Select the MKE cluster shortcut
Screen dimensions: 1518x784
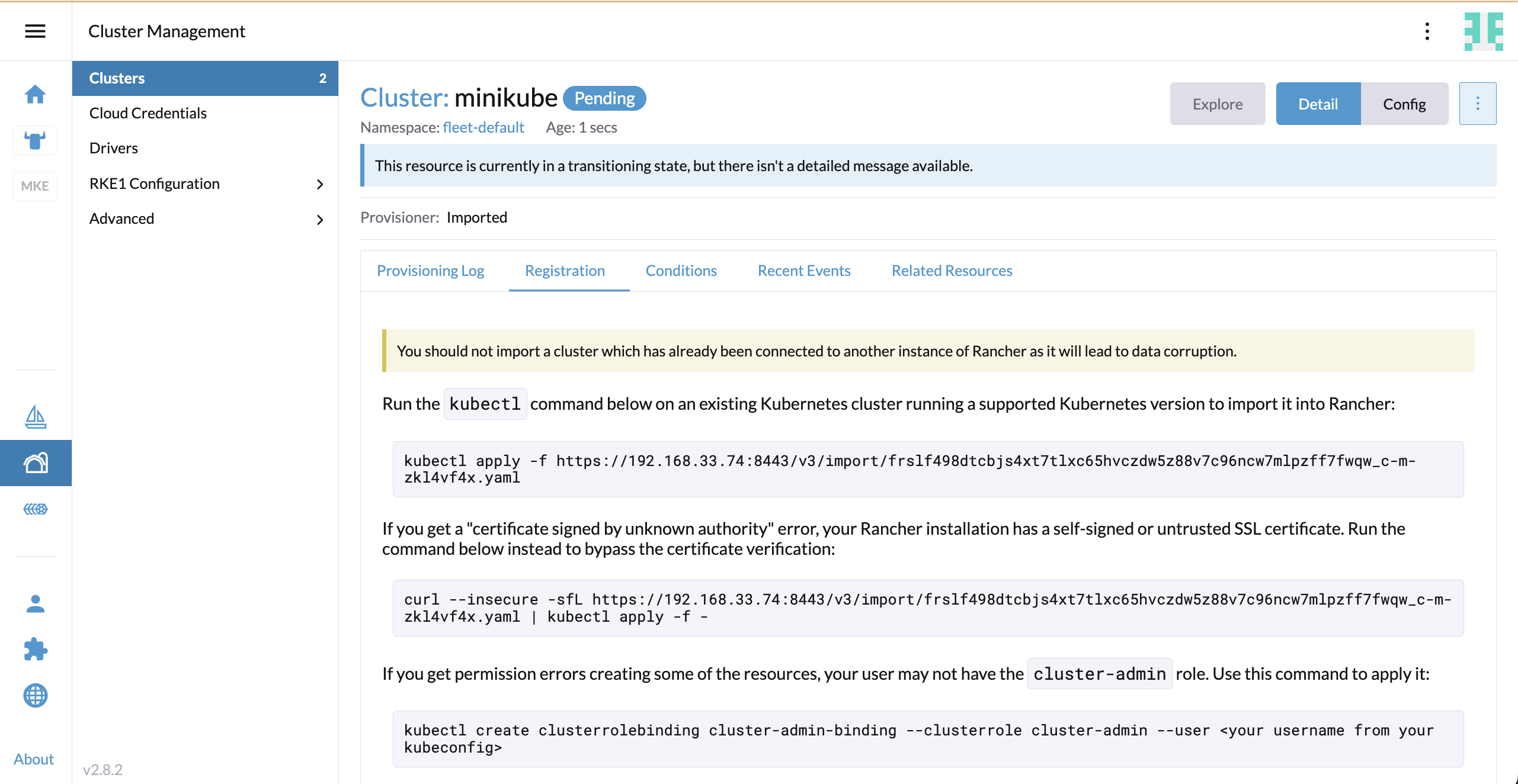(x=35, y=186)
